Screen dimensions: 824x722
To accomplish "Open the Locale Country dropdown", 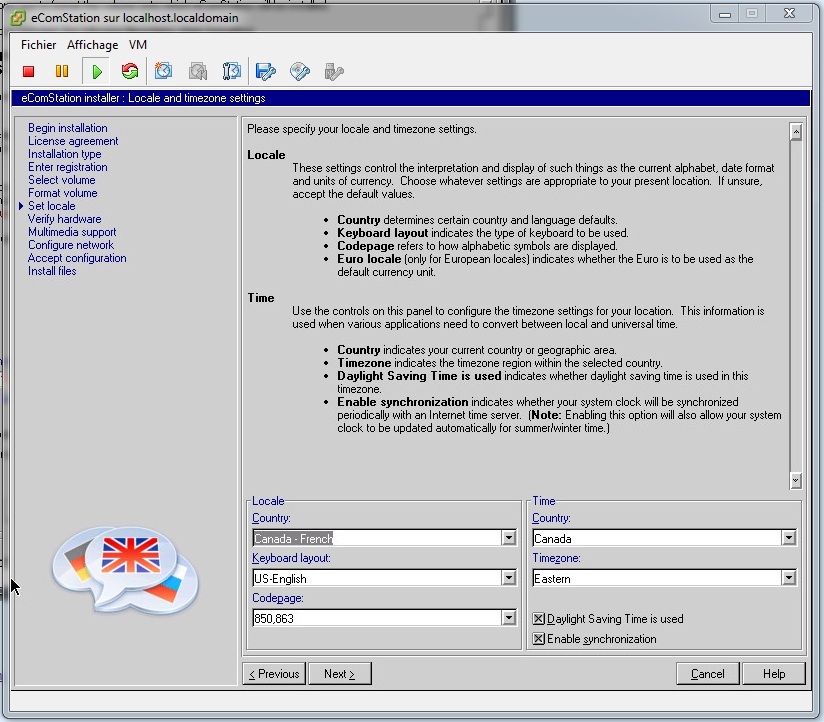I will [509, 538].
